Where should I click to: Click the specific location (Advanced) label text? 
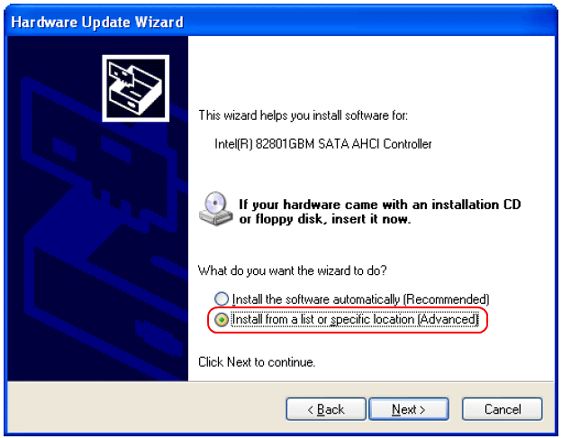tap(404, 319)
